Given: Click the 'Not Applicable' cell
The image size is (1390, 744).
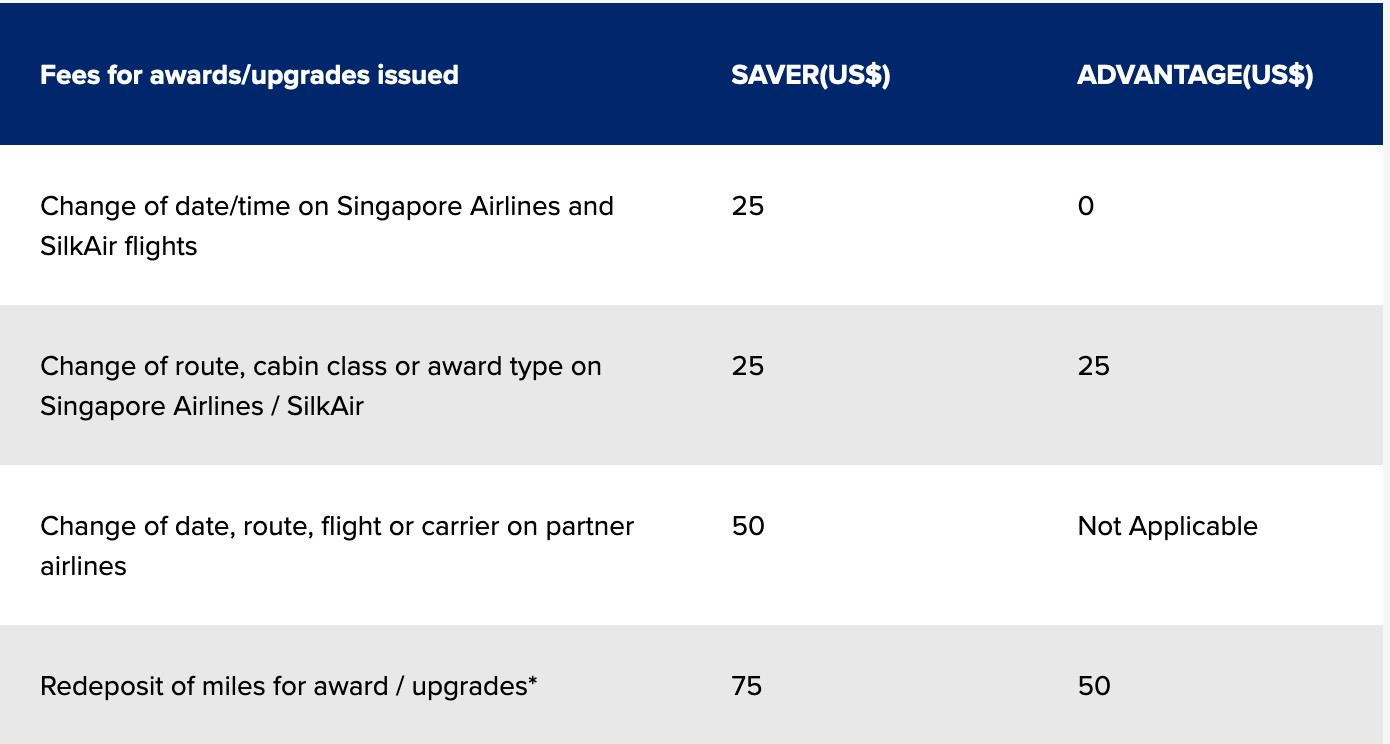Looking at the screenshot, I should pyautogui.click(x=1167, y=527).
